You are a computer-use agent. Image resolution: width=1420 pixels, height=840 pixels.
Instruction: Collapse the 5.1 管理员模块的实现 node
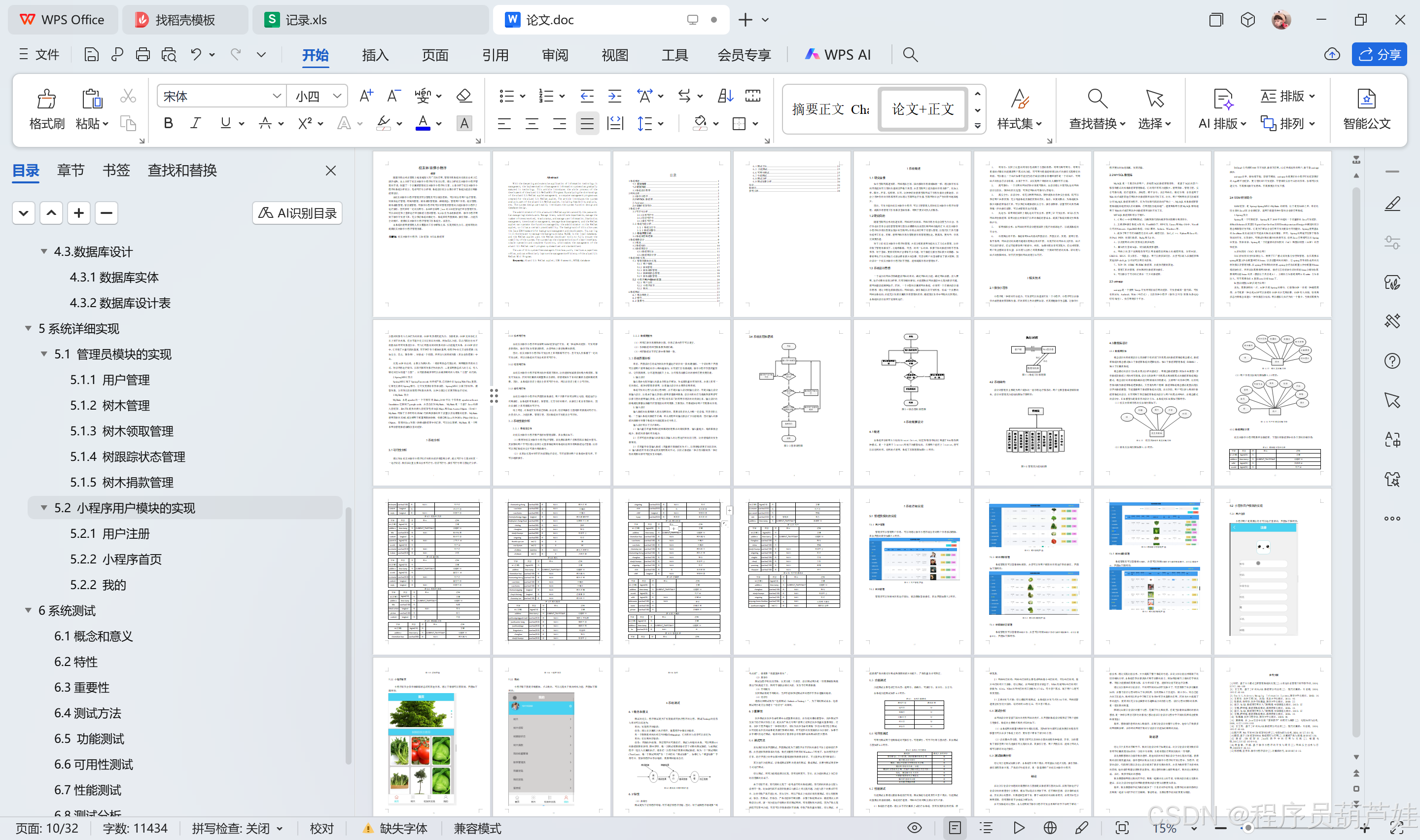click(43, 354)
